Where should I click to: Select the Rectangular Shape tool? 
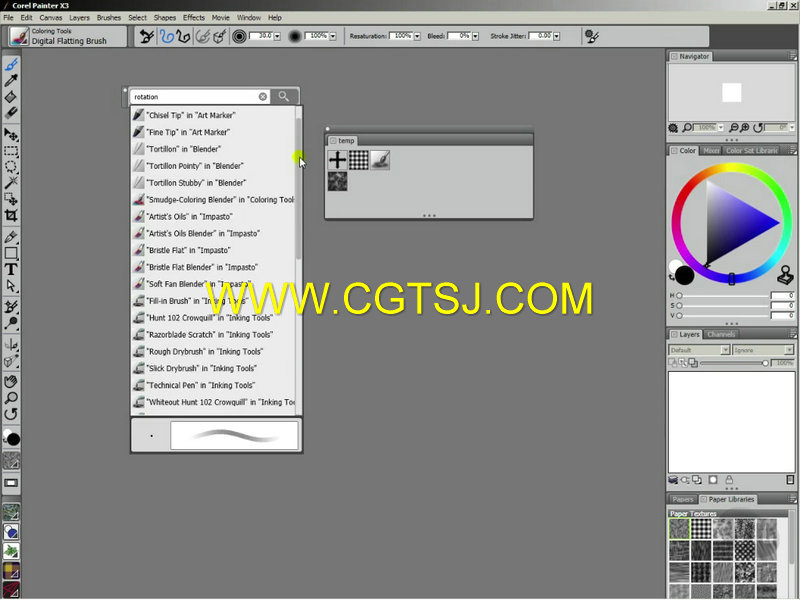pyautogui.click(x=11, y=253)
